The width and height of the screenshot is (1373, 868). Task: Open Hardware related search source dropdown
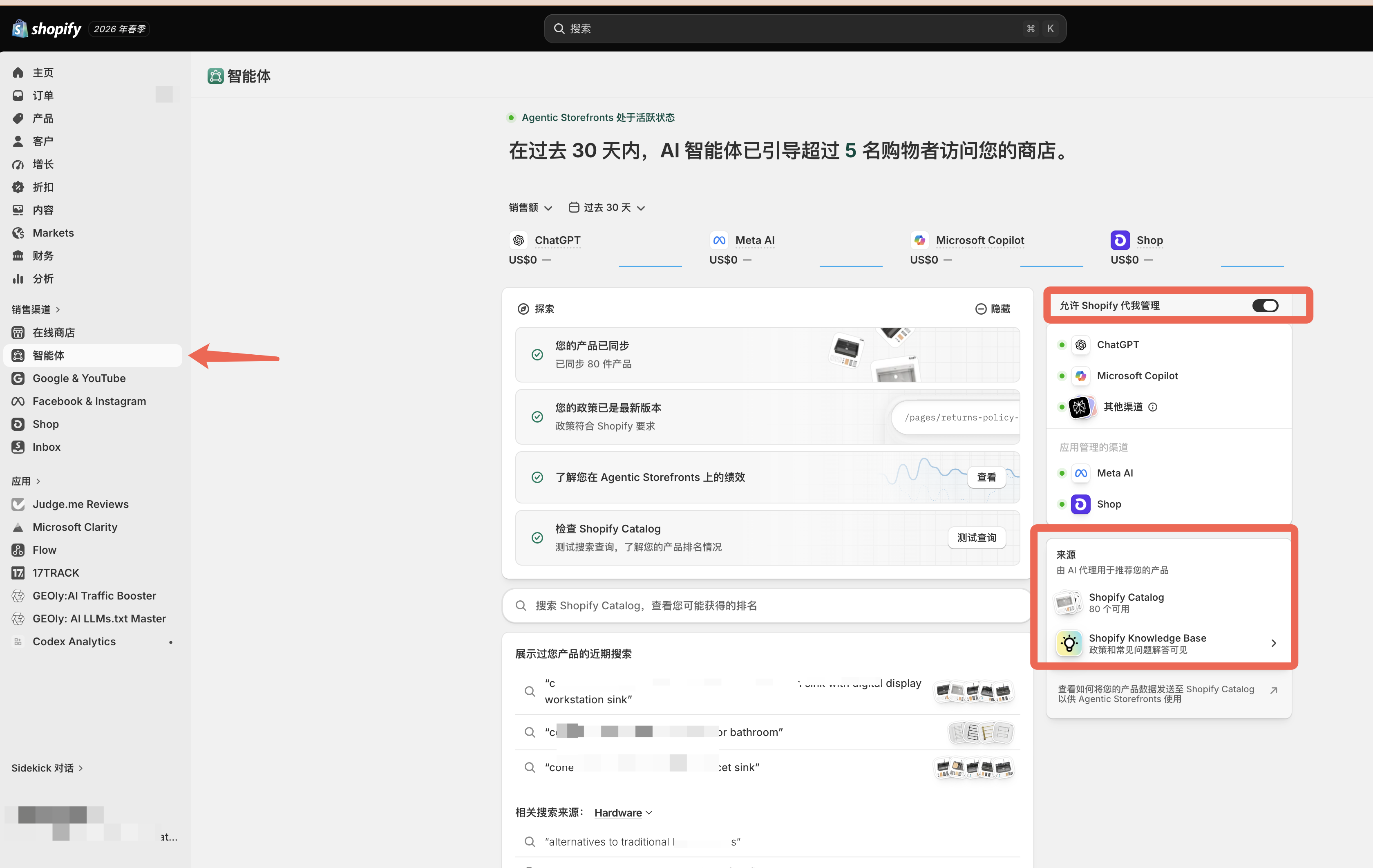pos(623,813)
